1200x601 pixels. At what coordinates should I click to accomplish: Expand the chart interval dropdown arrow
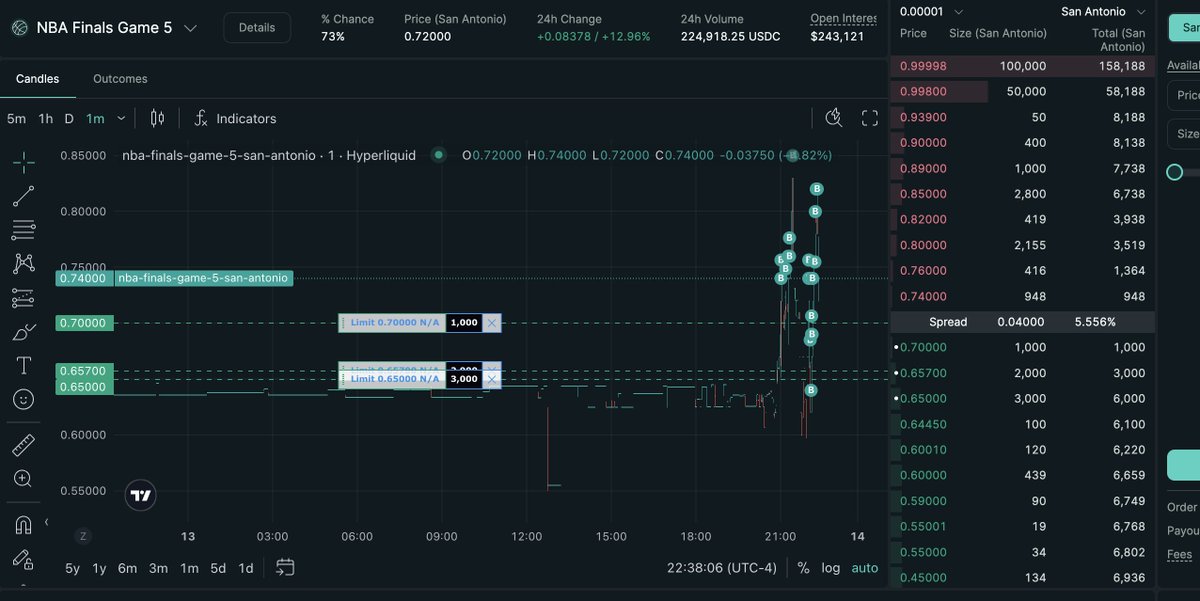coord(121,118)
